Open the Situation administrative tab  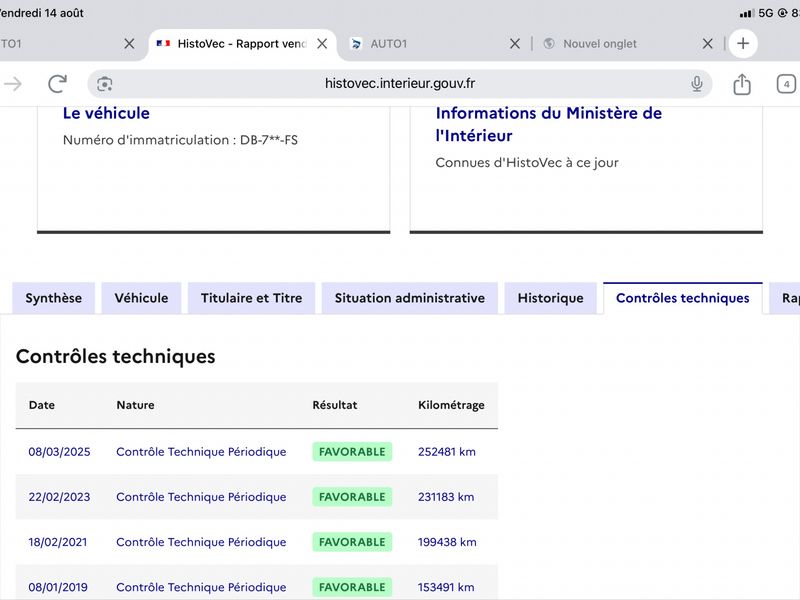[410, 298]
